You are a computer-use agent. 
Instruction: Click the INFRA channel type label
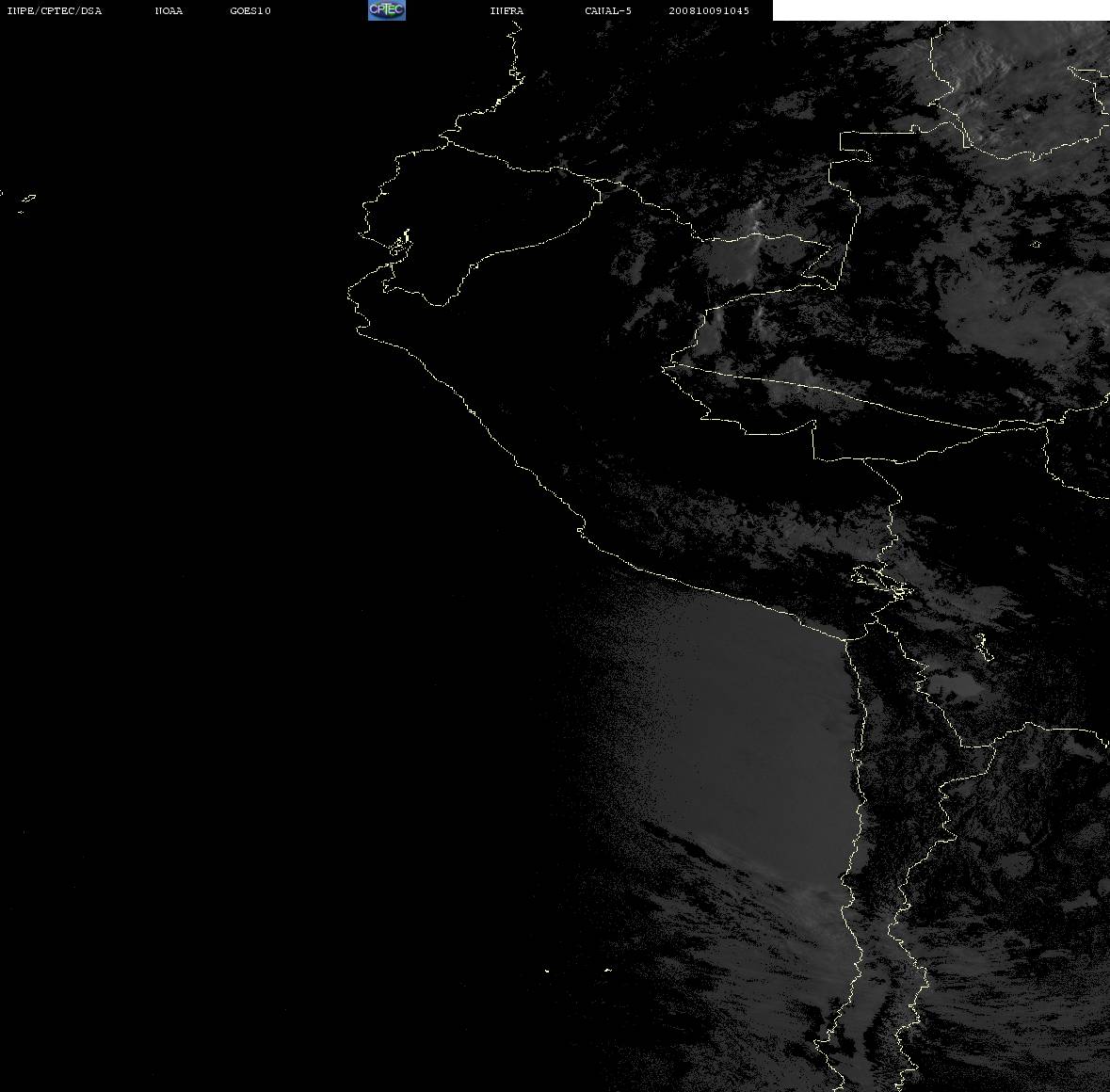(x=507, y=10)
